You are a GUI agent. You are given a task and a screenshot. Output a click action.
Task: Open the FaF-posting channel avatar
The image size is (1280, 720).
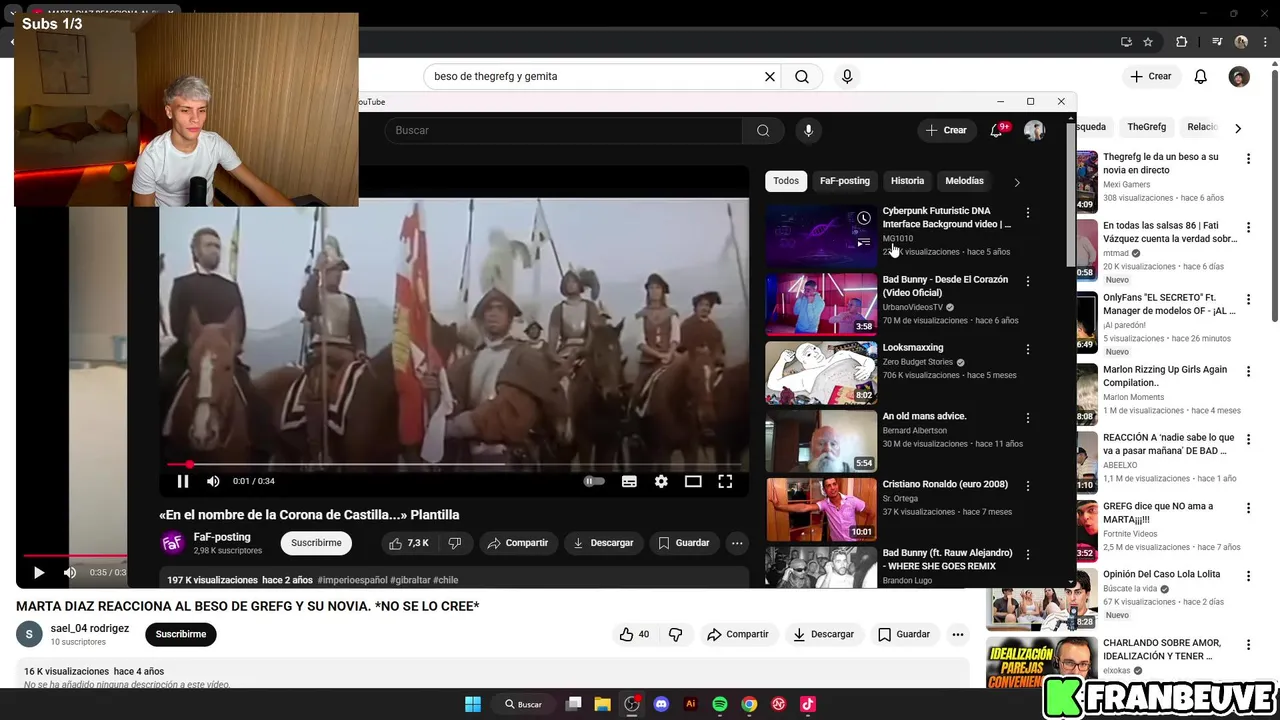pyautogui.click(x=172, y=543)
